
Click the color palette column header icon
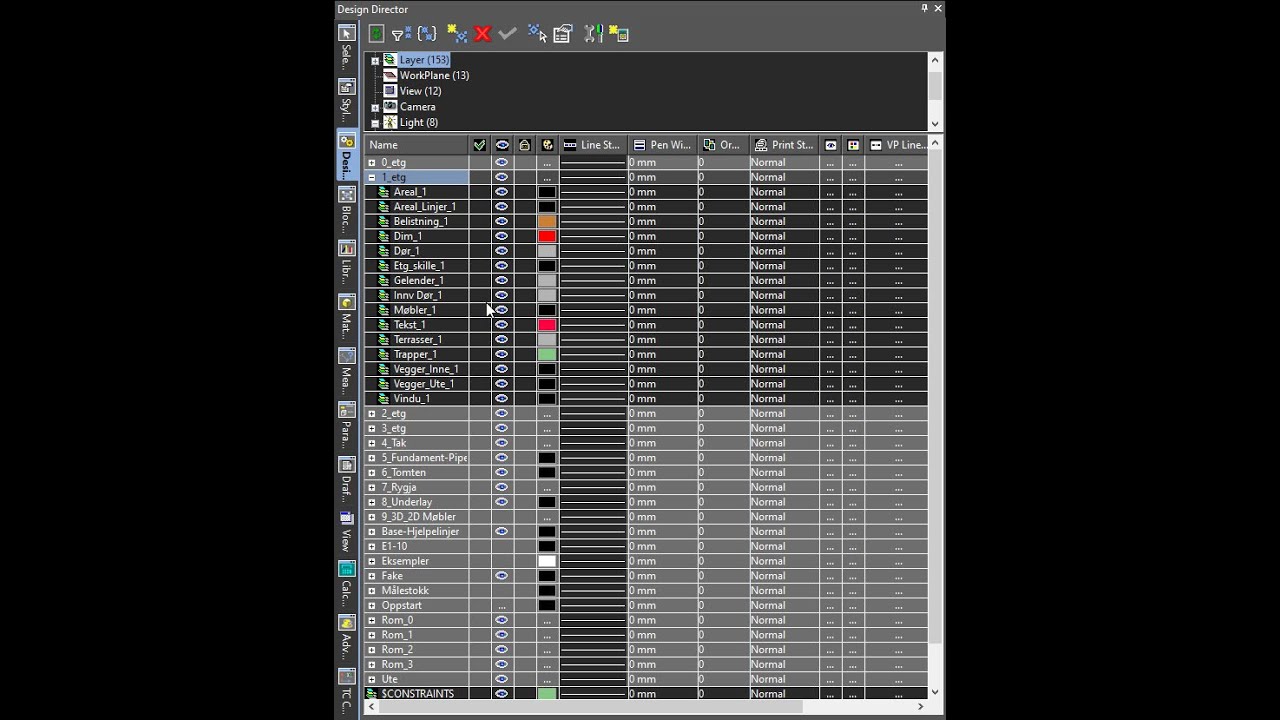[x=547, y=145]
